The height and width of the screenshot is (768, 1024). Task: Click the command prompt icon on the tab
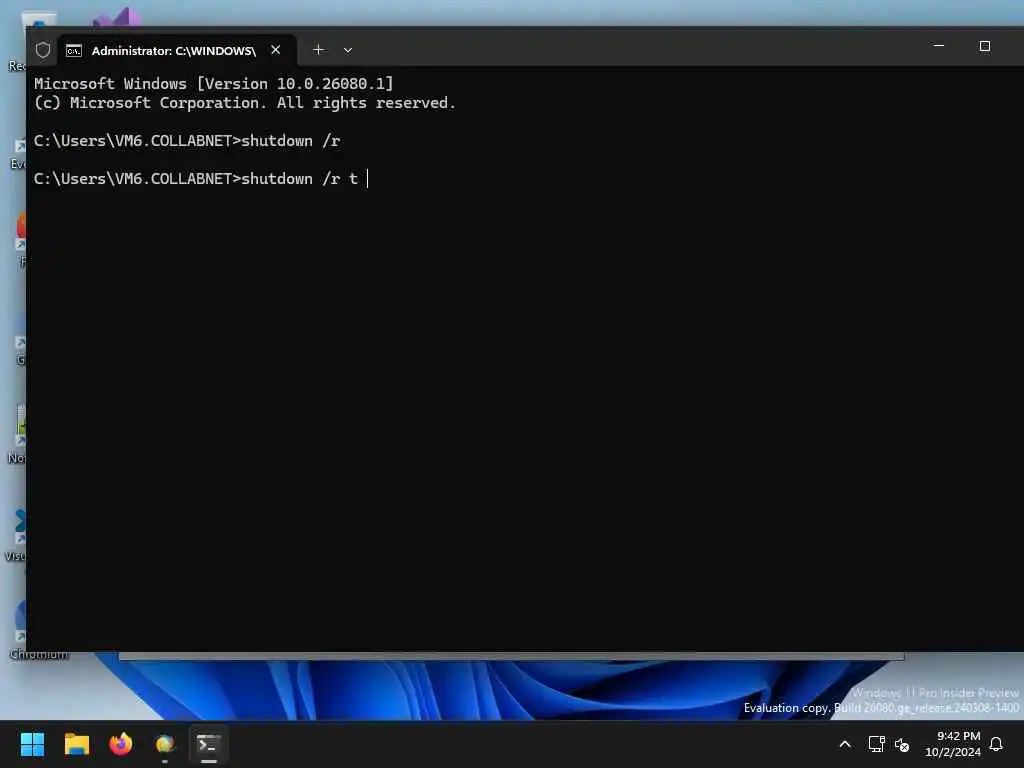[74, 51]
